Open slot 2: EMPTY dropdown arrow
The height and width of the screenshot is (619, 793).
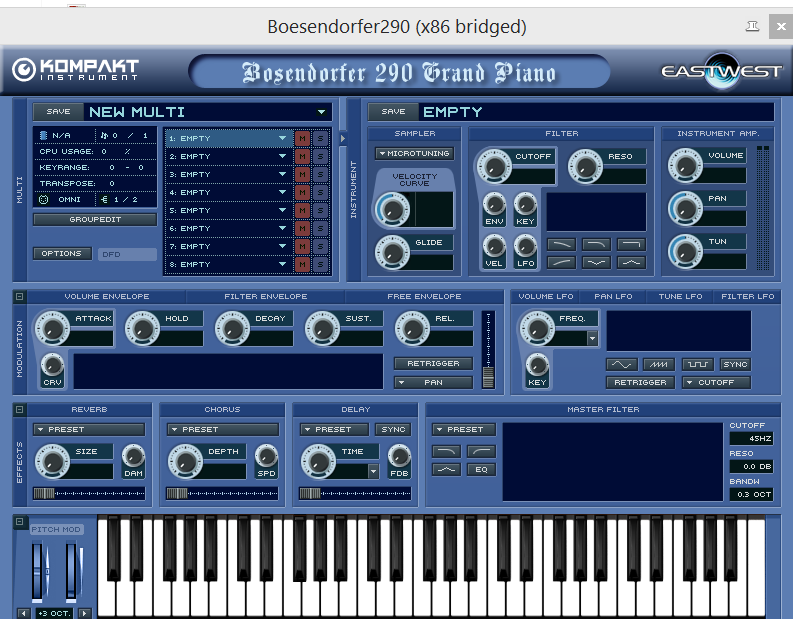pyautogui.click(x=283, y=156)
